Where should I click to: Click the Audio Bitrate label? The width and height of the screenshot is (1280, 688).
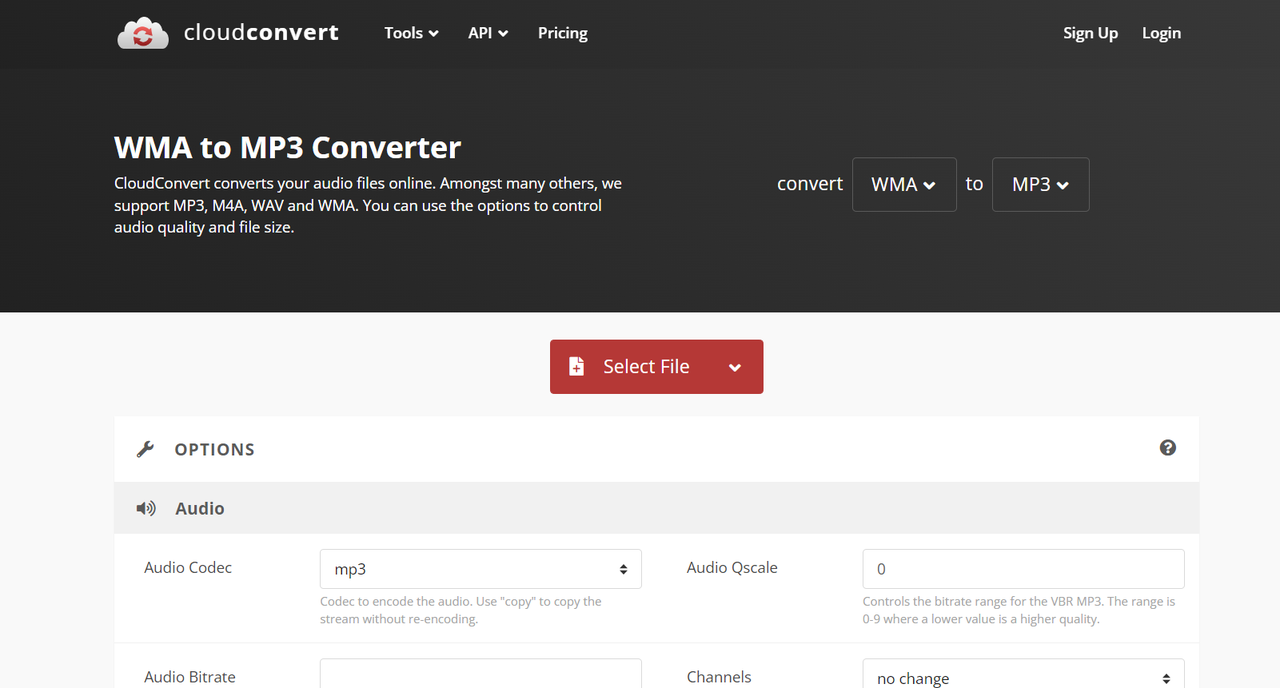pyautogui.click(x=190, y=677)
